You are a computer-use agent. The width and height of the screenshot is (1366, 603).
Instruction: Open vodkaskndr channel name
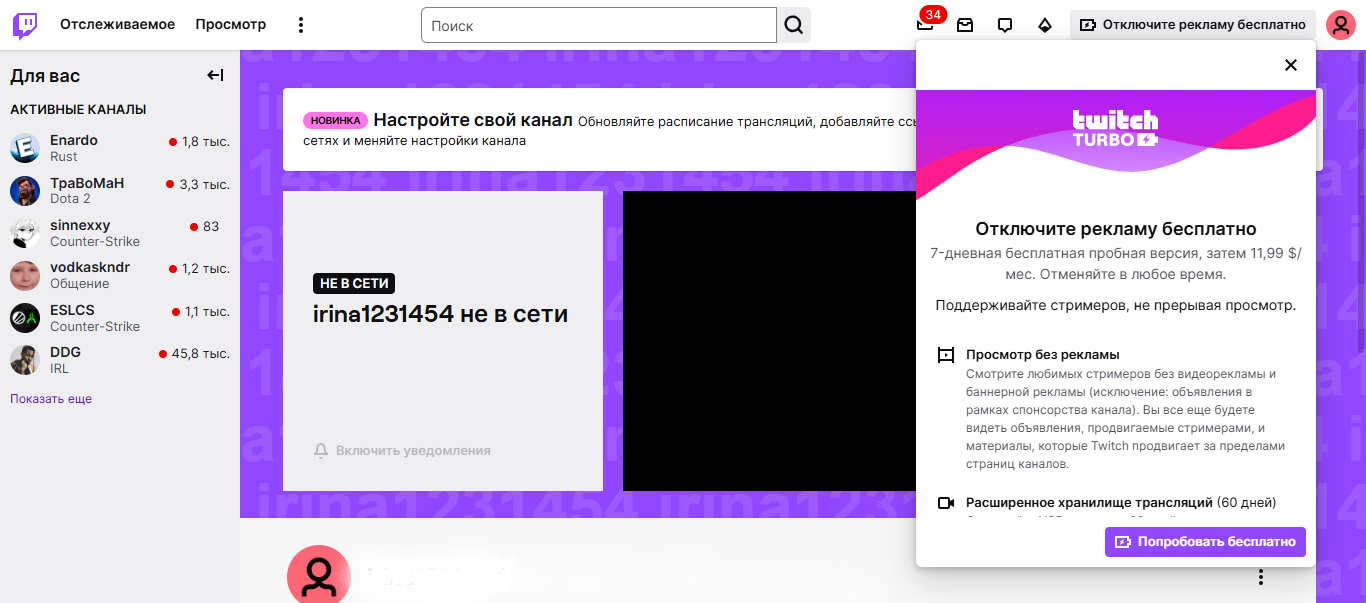coord(90,267)
